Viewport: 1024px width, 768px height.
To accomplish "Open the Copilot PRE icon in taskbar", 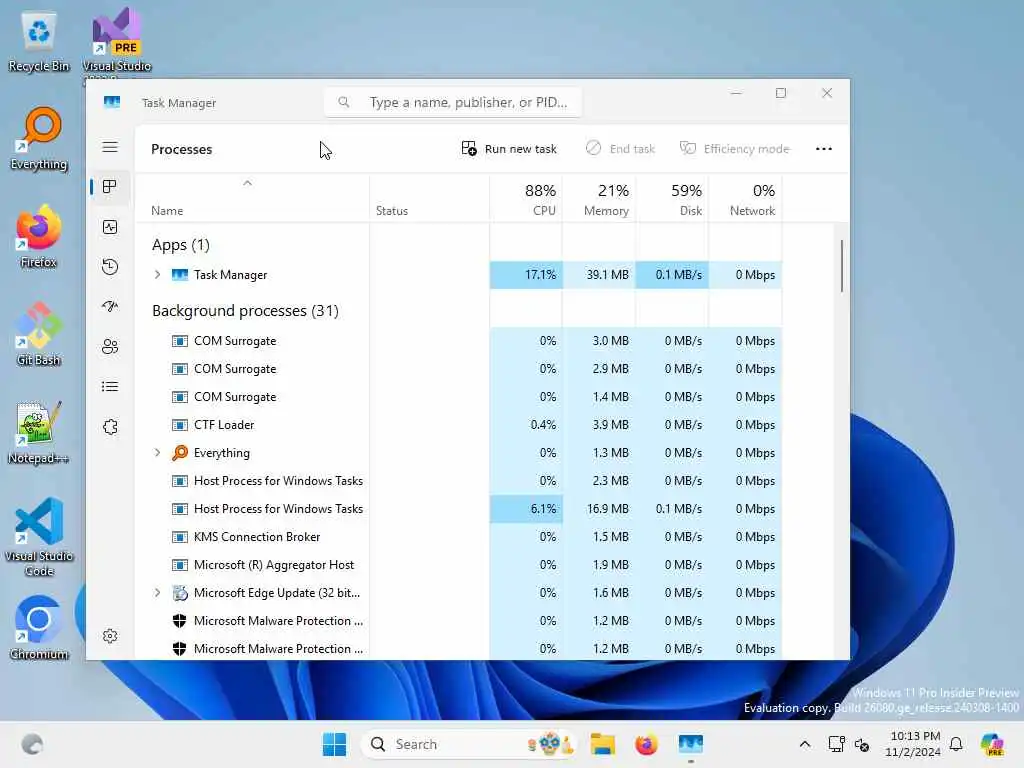I will [x=992, y=744].
